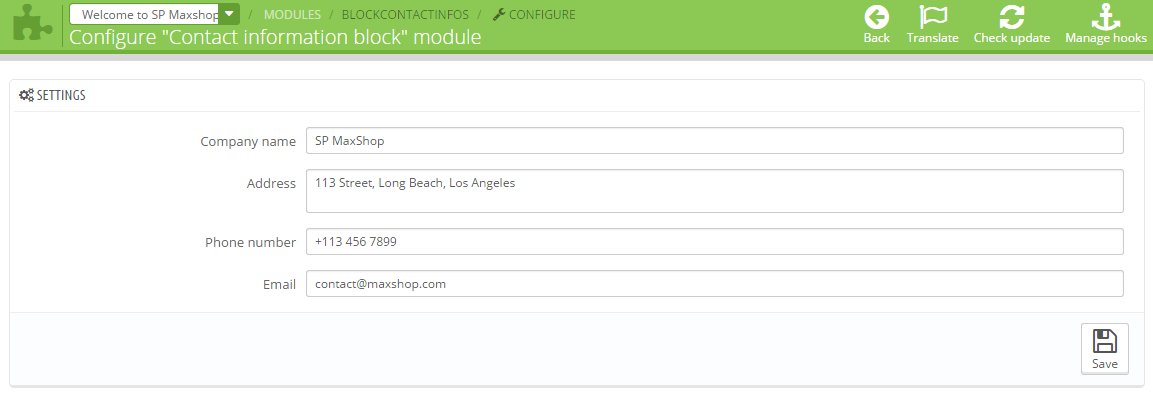Click the Email input field
1153x393 pixels.
coord(715,283)
